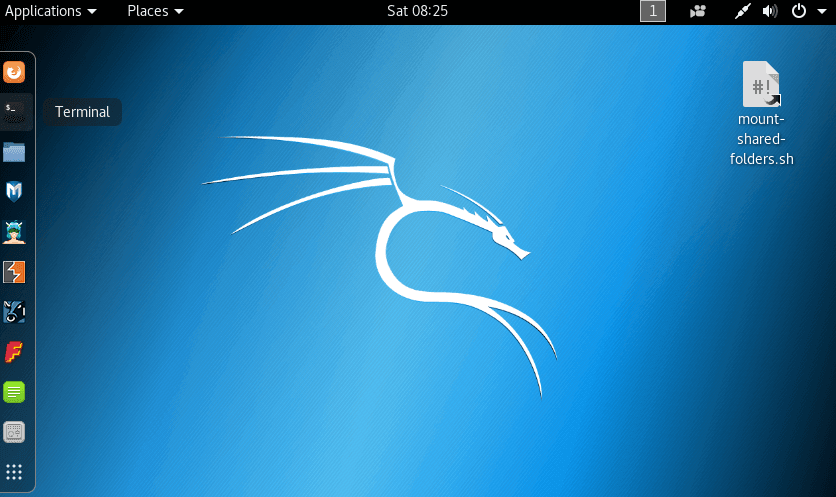The image size is (836, 497).
Task: Open network connection tray icon
Action: 742,11
